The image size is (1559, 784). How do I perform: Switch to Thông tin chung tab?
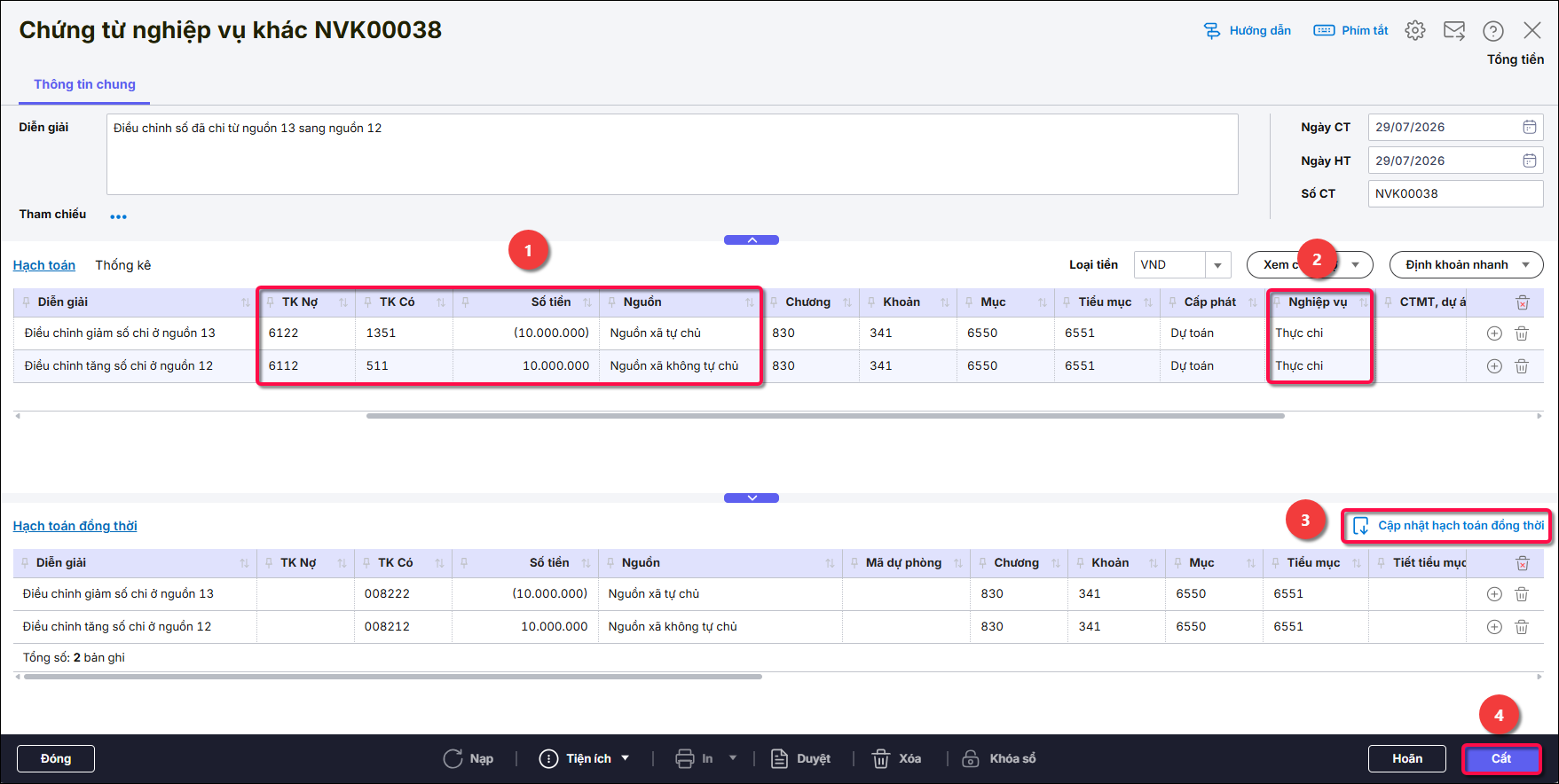pos(85,84)
